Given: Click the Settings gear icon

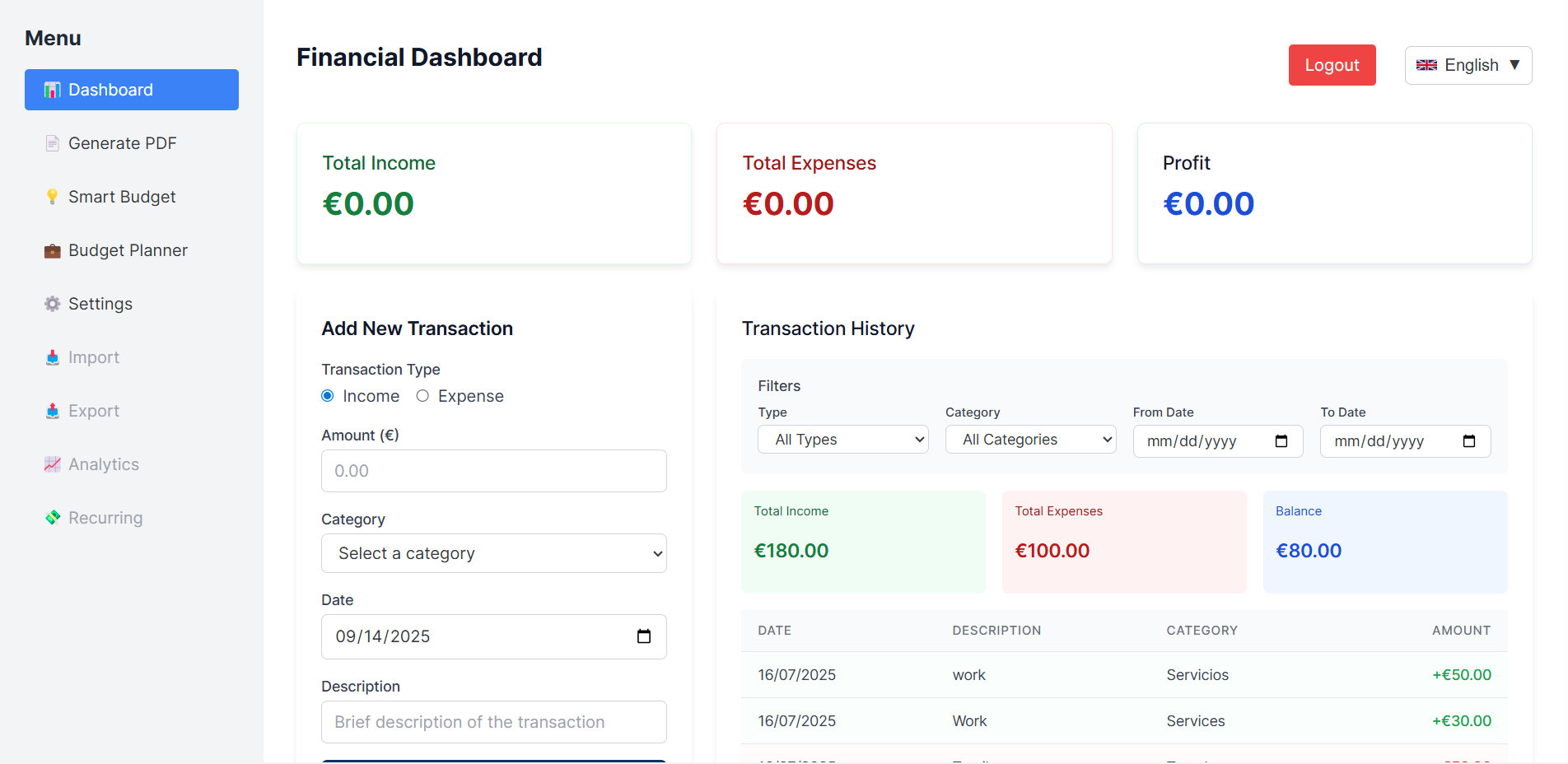Looking at the screenshot, I should coord(52,303).
